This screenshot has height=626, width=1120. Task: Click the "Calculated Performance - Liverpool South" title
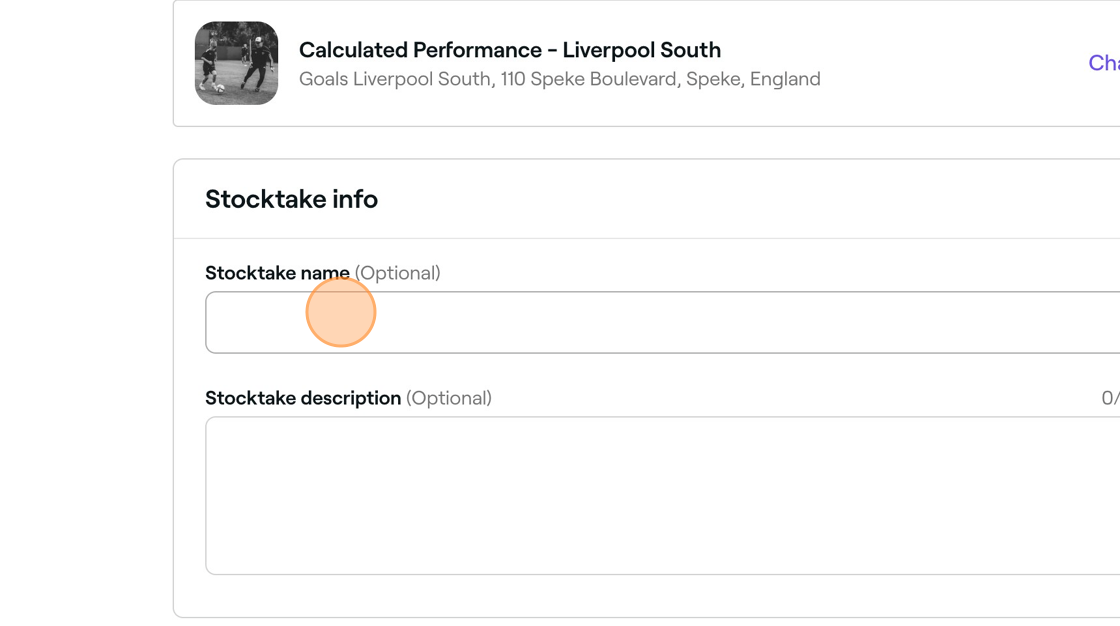[x=509, y=50]
